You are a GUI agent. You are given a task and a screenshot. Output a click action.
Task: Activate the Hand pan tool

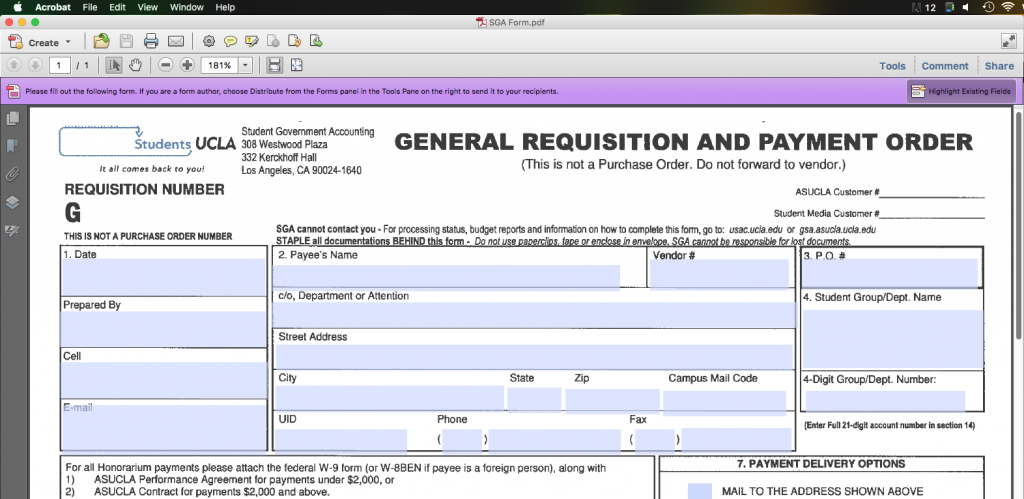(135, 65)
